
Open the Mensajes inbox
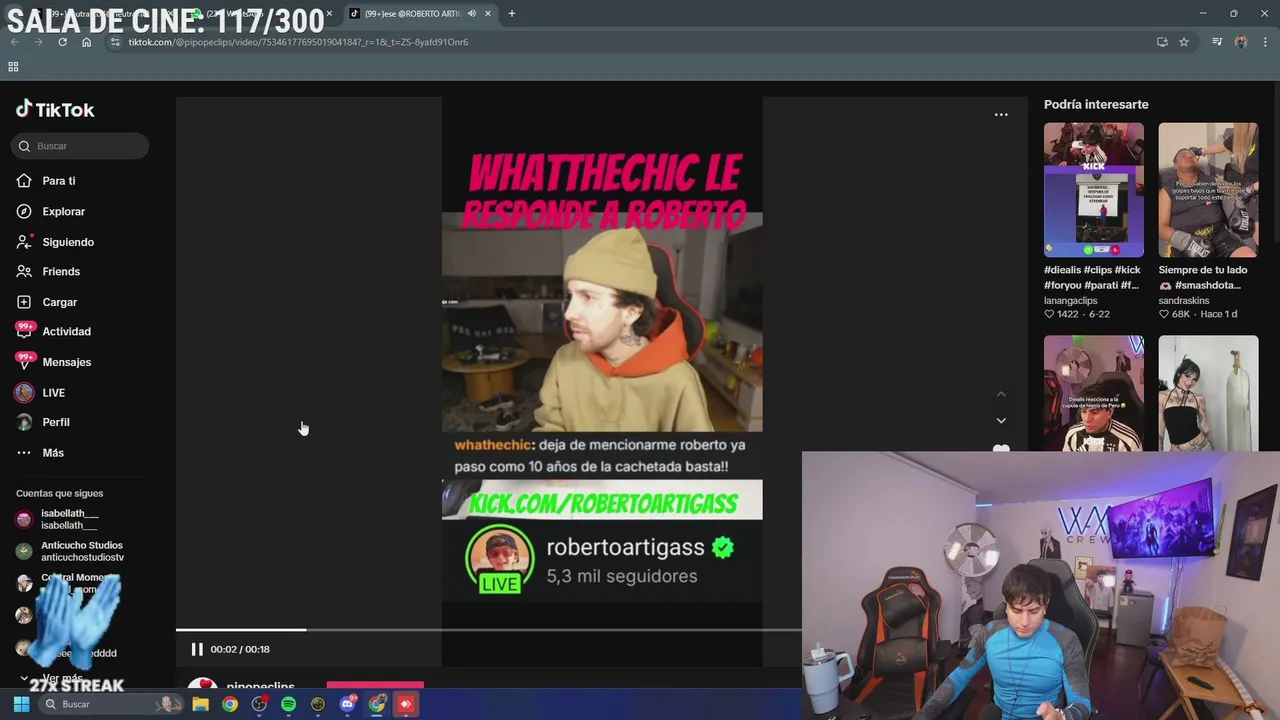click(x=66, y=362)
